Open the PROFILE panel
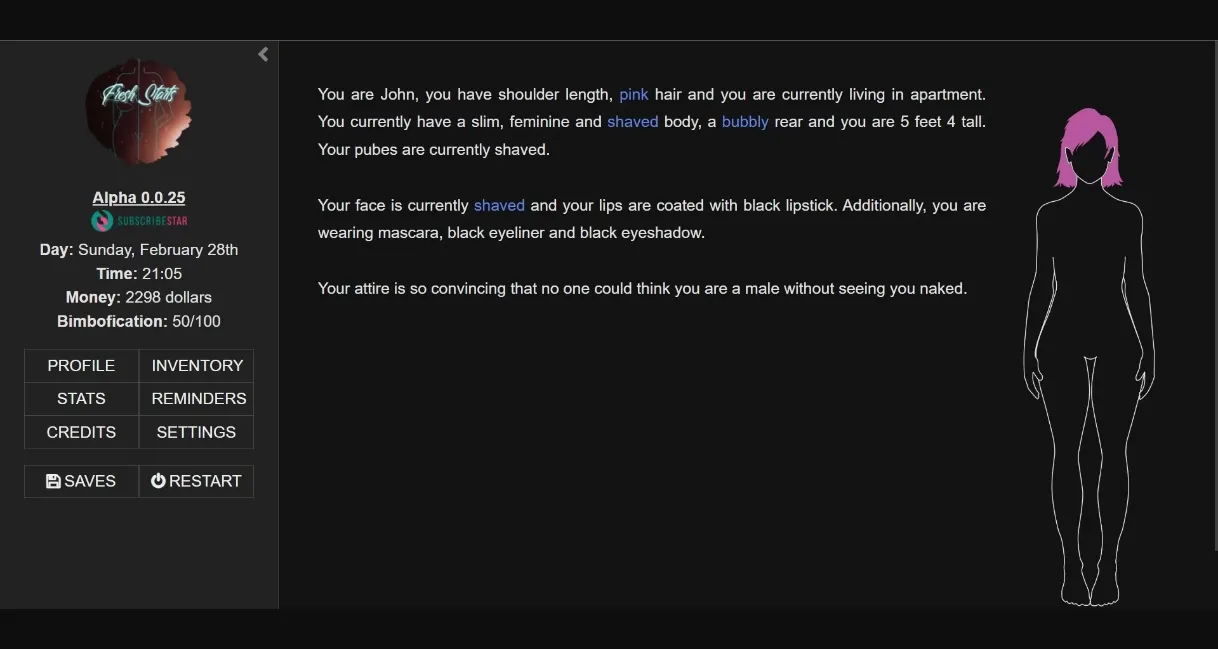1218x649 pixels. [x=80, y=365]
